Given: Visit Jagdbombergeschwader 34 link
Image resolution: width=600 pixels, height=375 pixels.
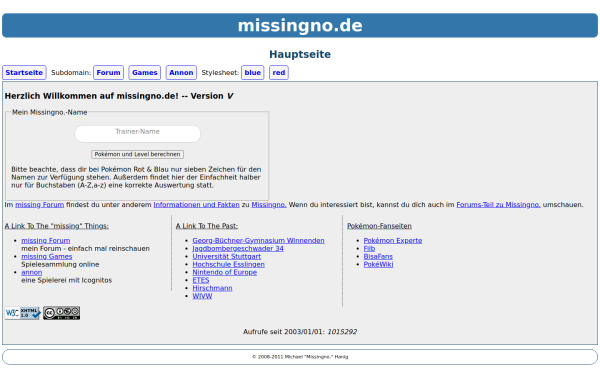Looking at the screenshot, I should click(238, 249).
